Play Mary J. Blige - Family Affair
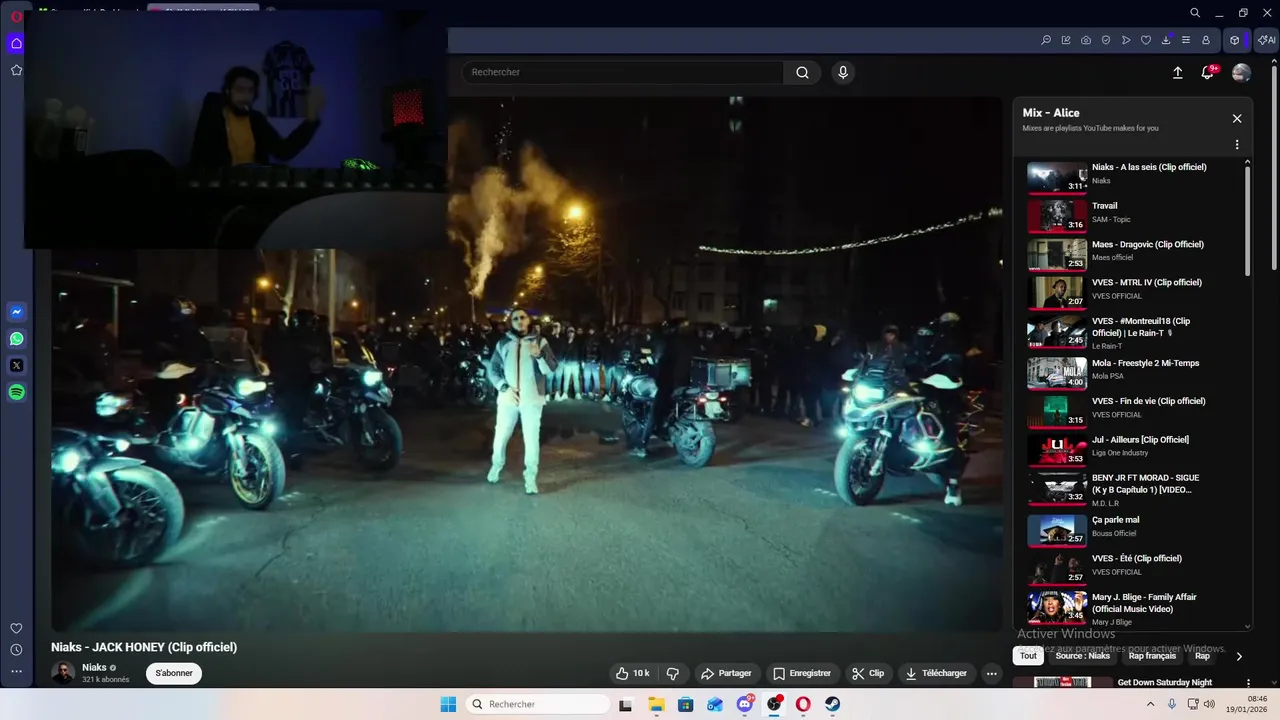 point(1135,607)
